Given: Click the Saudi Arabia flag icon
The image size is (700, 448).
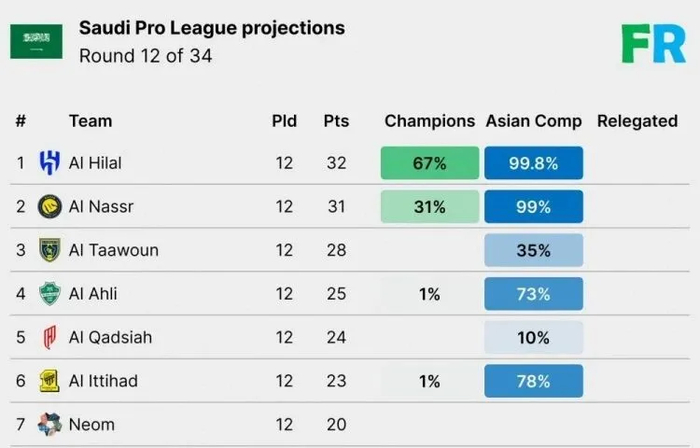Looking at the screenshot, I should [x=36, y=41].
